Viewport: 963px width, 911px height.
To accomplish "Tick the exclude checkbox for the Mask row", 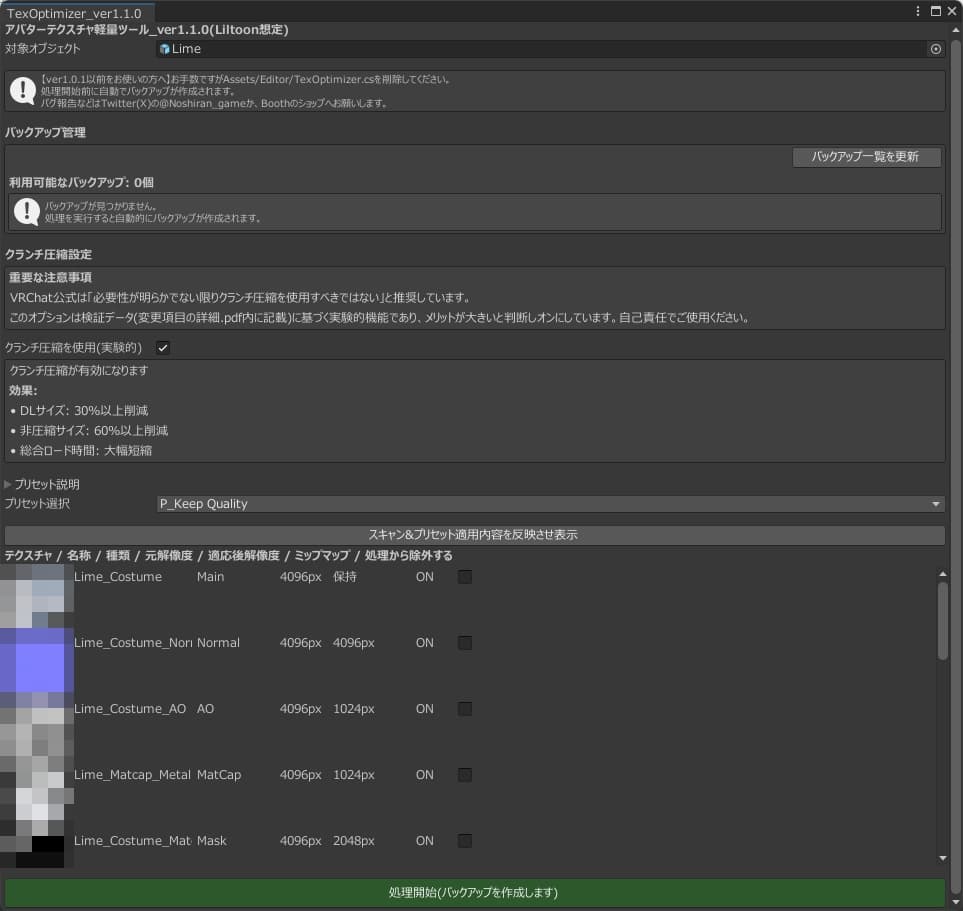I will point(465,840).
